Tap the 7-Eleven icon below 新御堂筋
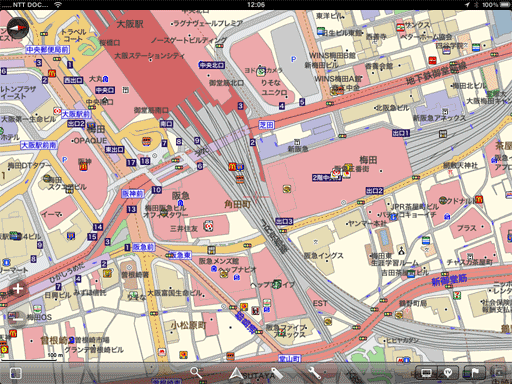The height and width of the screenshot is (384, 512). (x=457, y=295)
